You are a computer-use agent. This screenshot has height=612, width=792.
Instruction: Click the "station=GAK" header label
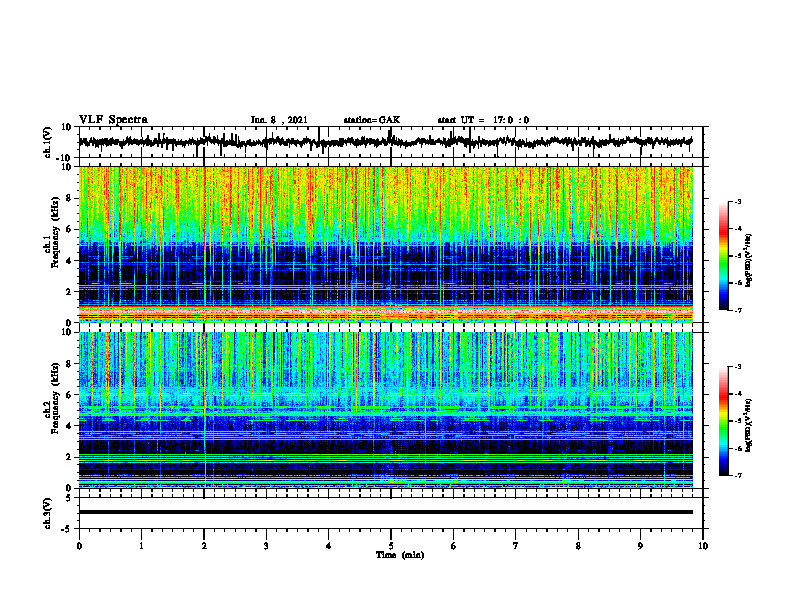tap(372, 120)
